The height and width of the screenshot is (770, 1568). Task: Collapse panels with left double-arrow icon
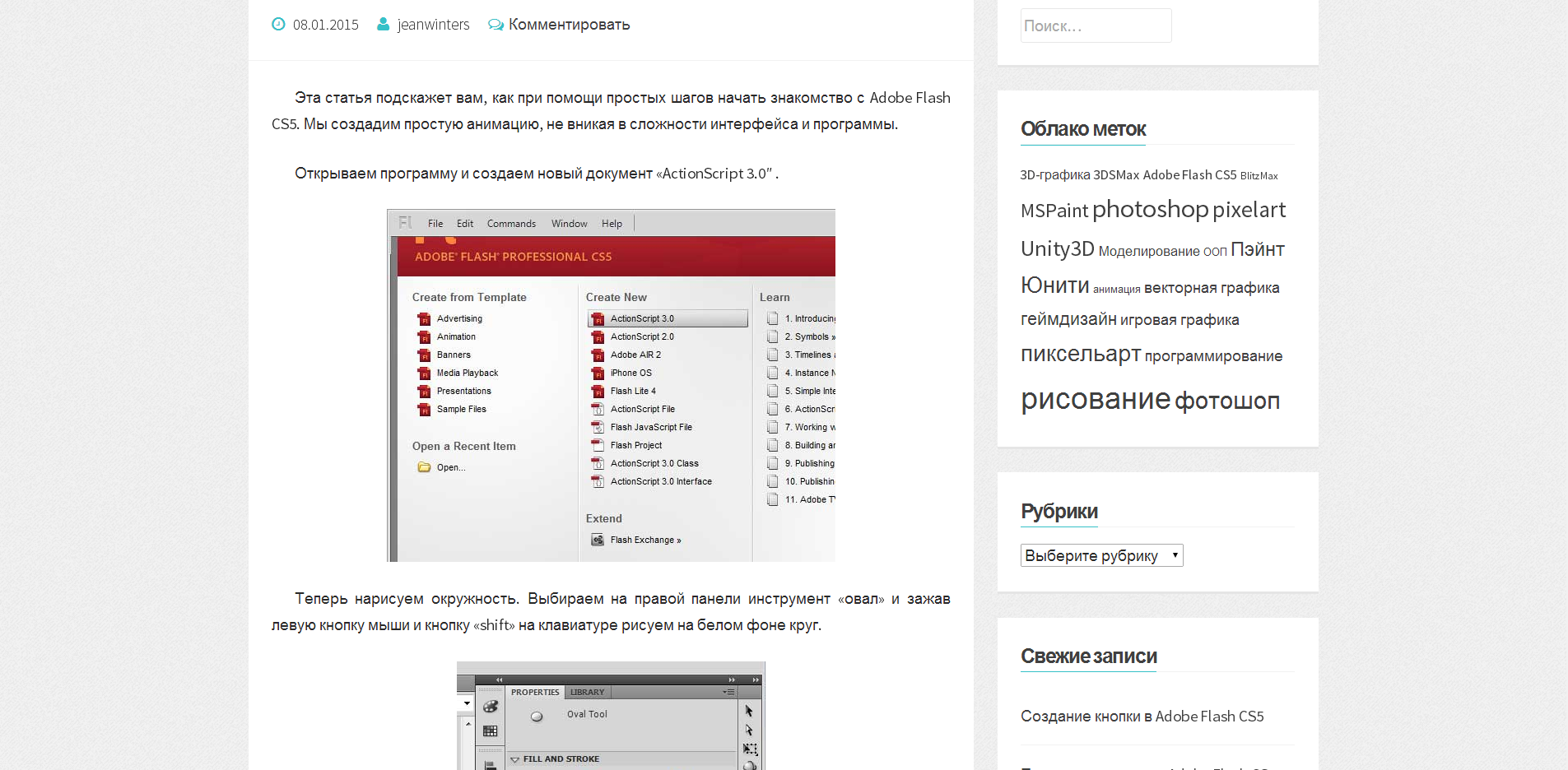tap(499, 680)
